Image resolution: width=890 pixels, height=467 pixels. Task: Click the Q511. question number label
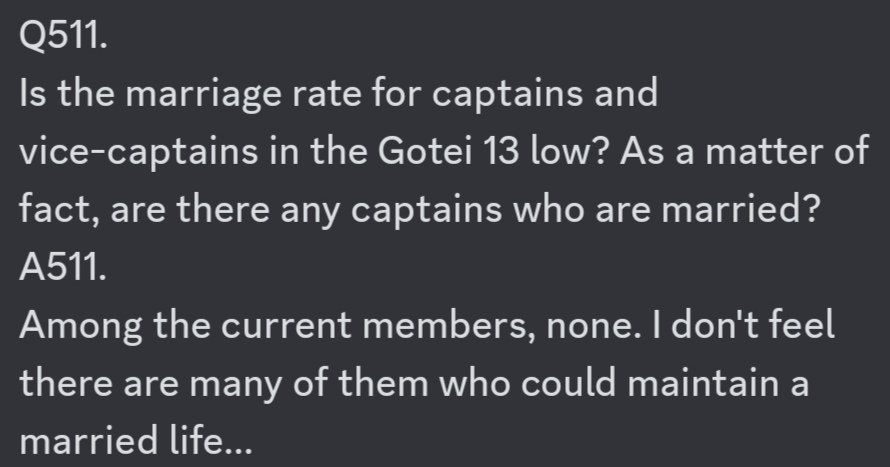pos(63,36)
